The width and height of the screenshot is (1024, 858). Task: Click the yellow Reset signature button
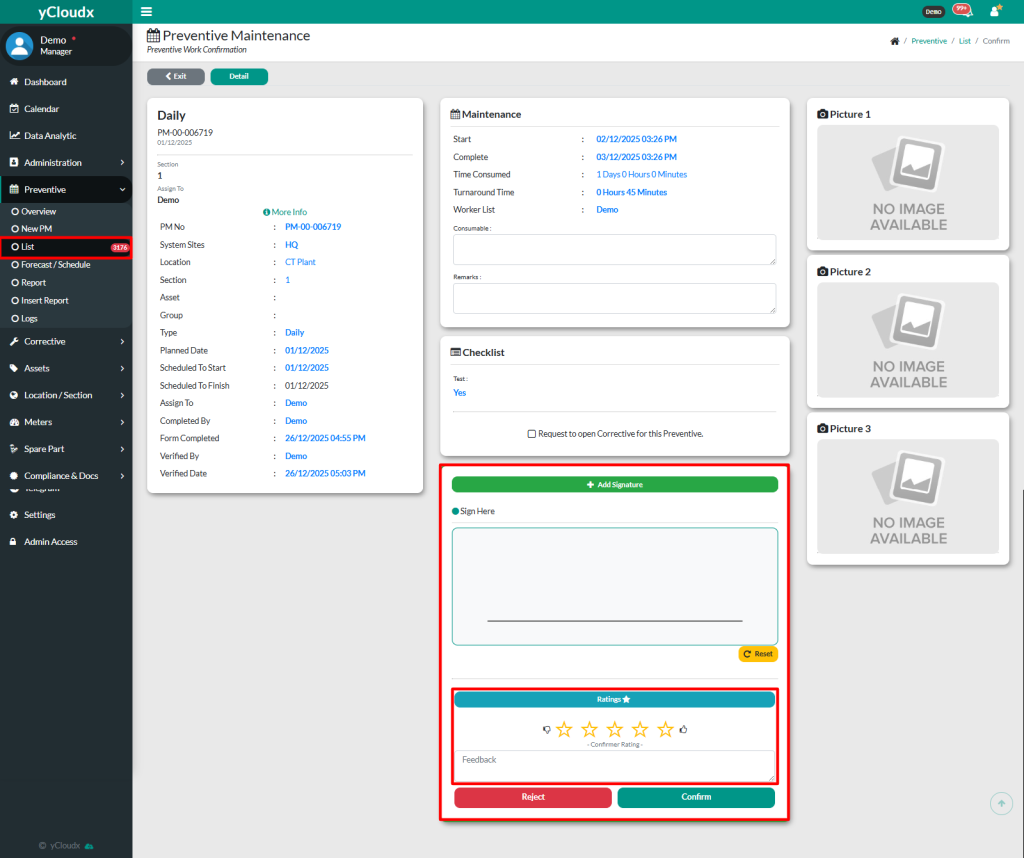pos(758,654)
